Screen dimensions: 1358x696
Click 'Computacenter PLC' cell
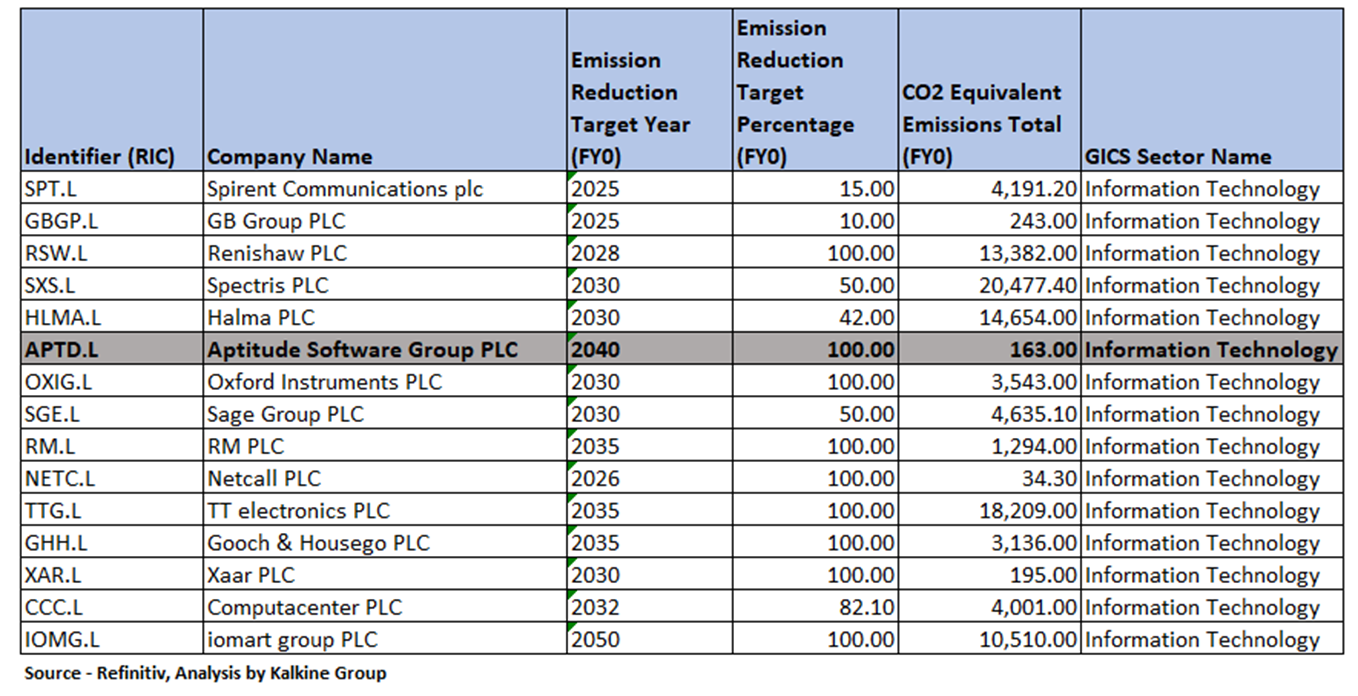(385, 607)
